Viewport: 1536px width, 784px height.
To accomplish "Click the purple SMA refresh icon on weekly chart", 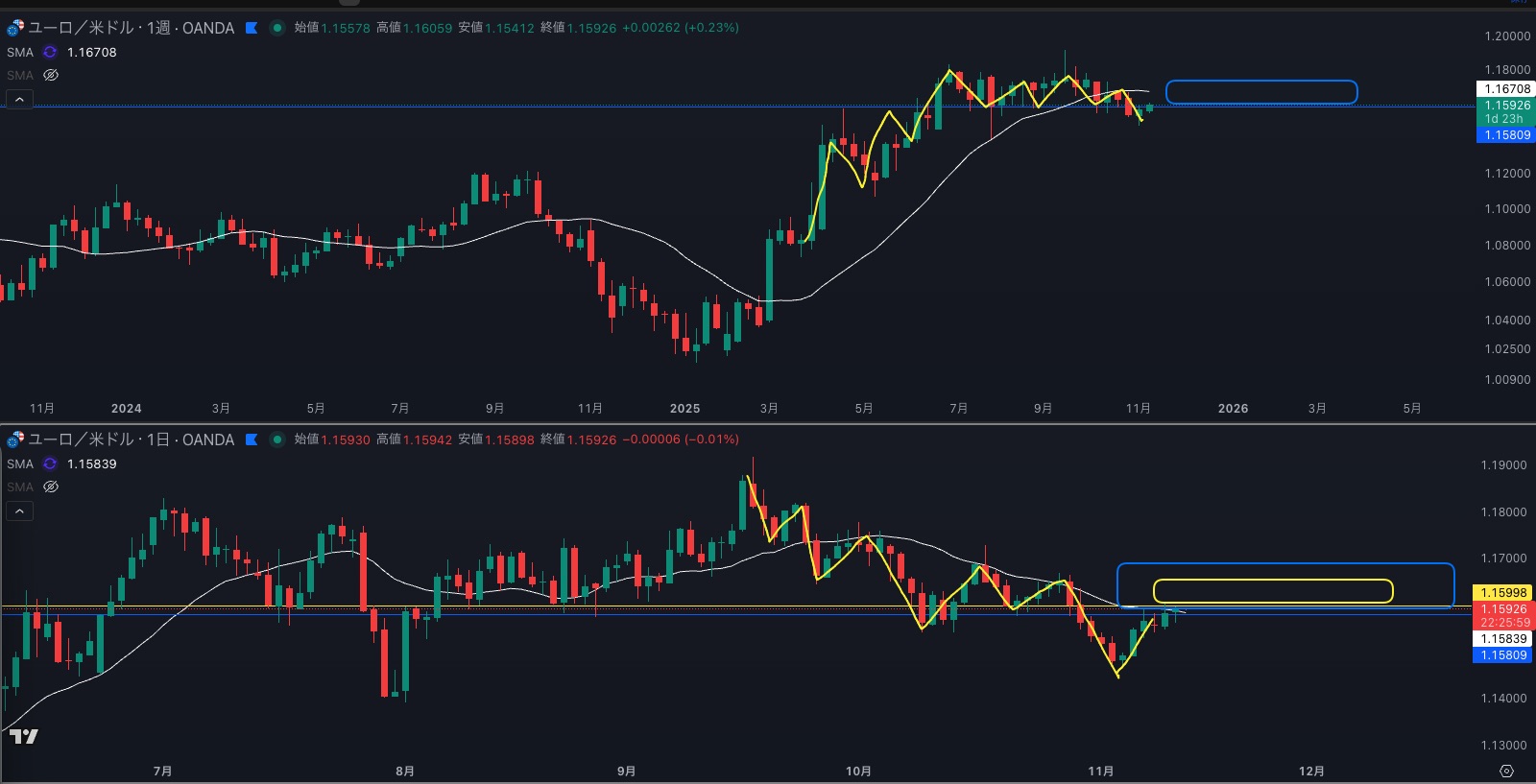I will [x=50, y=52].
